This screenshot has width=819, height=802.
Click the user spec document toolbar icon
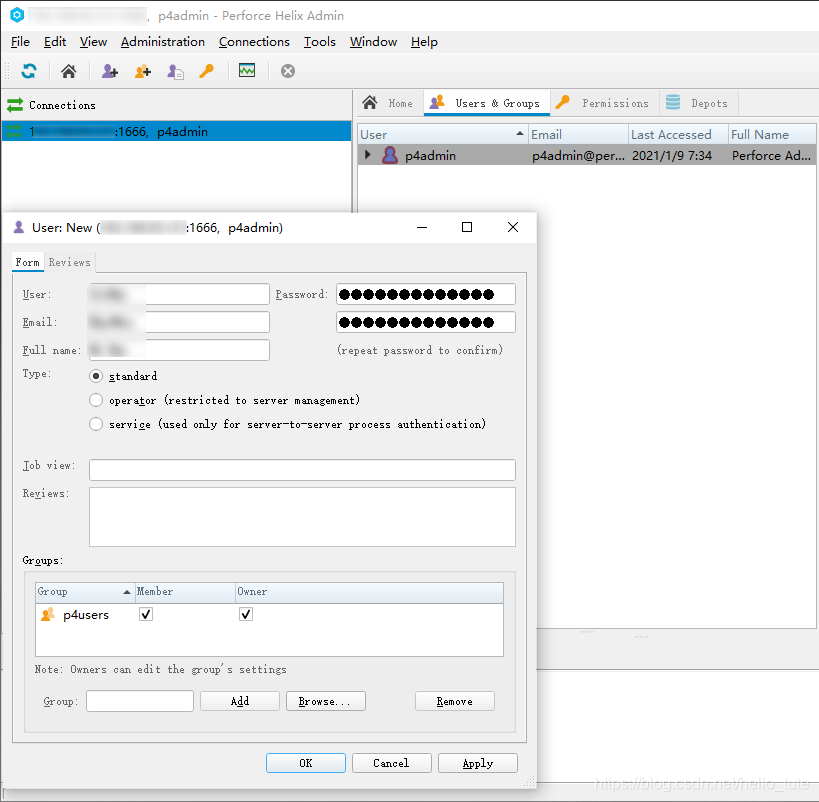pos(176,71)
